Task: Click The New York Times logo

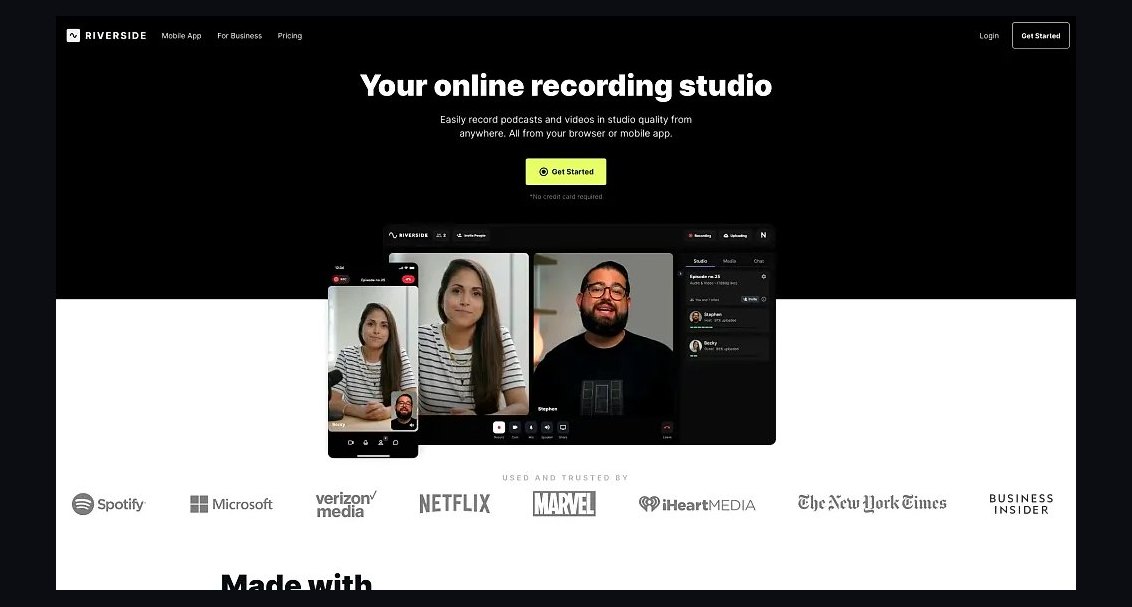Action: tap(872, 503)
